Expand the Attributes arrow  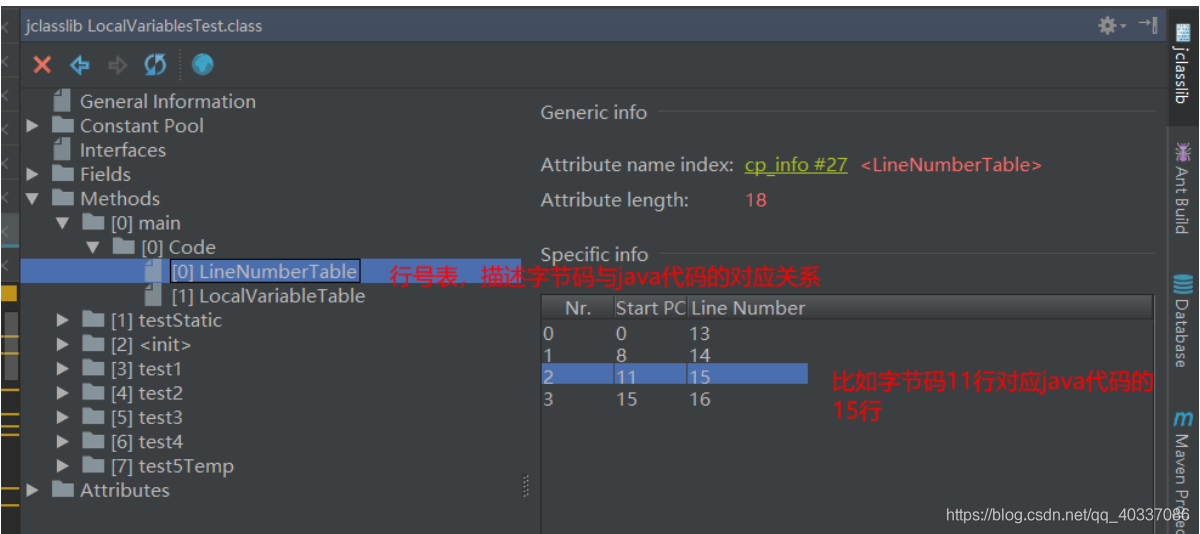[x=33, y=490]
